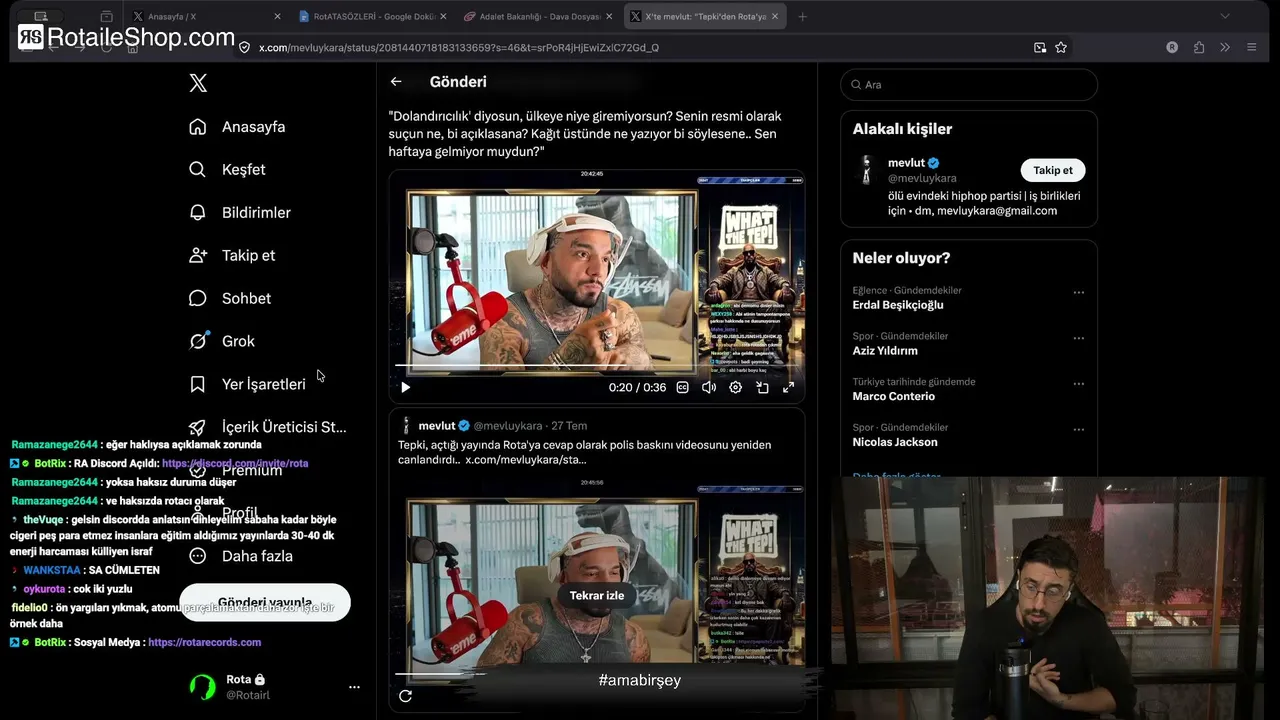This screenshot has width=1280, height=720.
Task: Enter fullscreen on the video
Action: [788, 387]
